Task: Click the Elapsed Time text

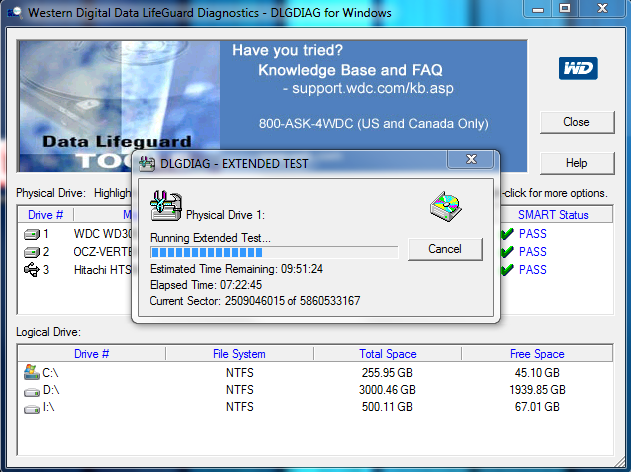Action: click(x=206, y=285)
